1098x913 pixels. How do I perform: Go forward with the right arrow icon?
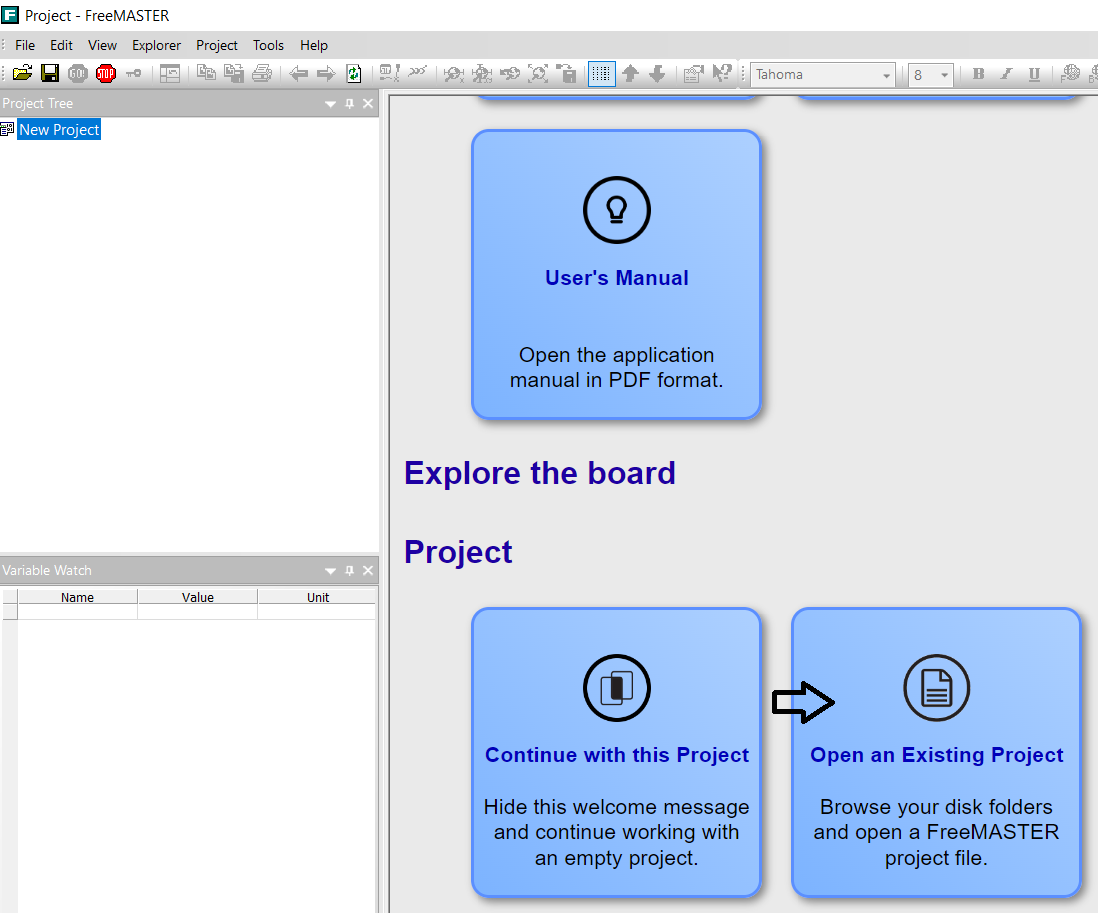point(326,74)
